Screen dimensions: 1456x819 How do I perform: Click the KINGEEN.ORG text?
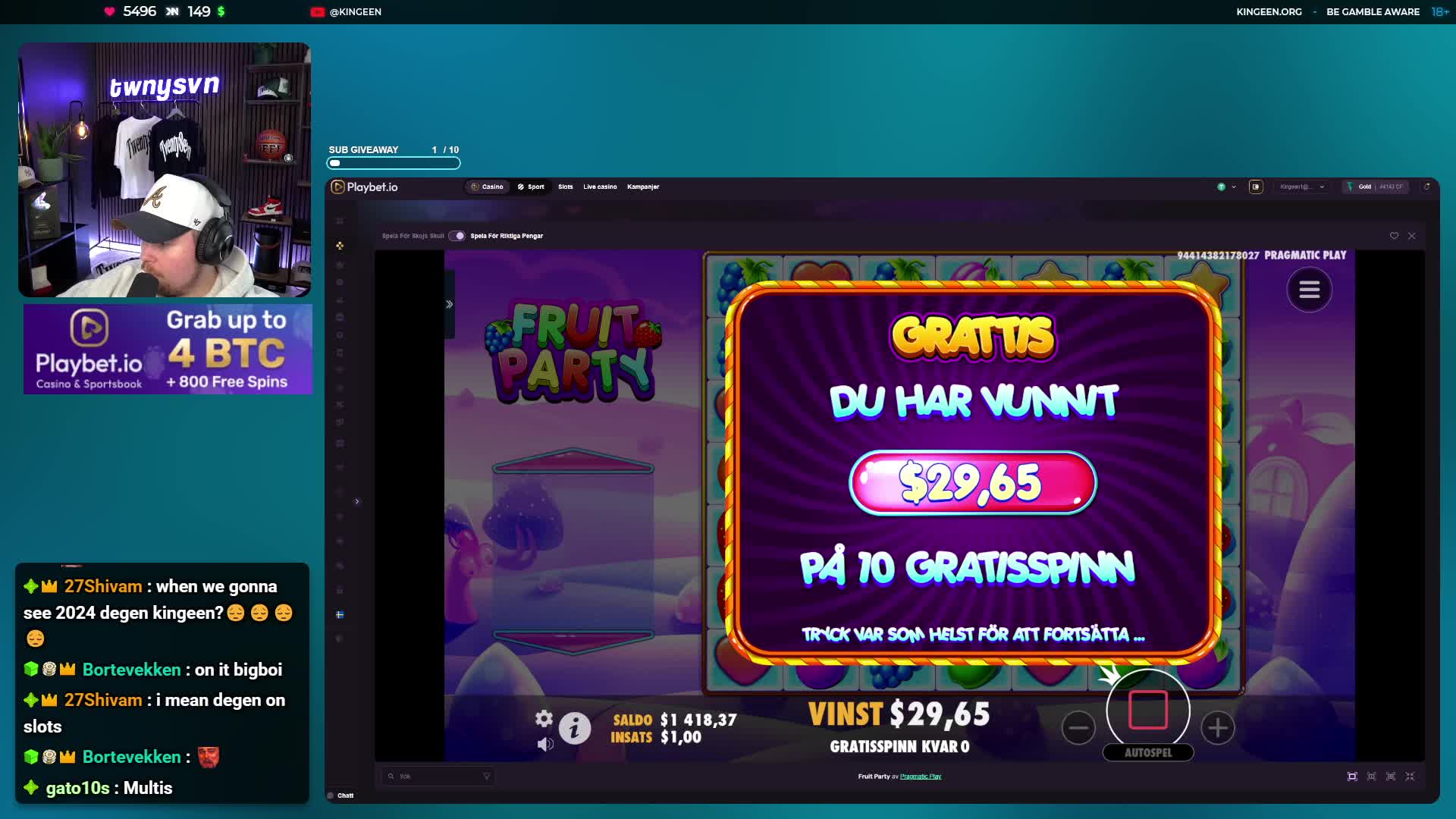[1269, 11]
